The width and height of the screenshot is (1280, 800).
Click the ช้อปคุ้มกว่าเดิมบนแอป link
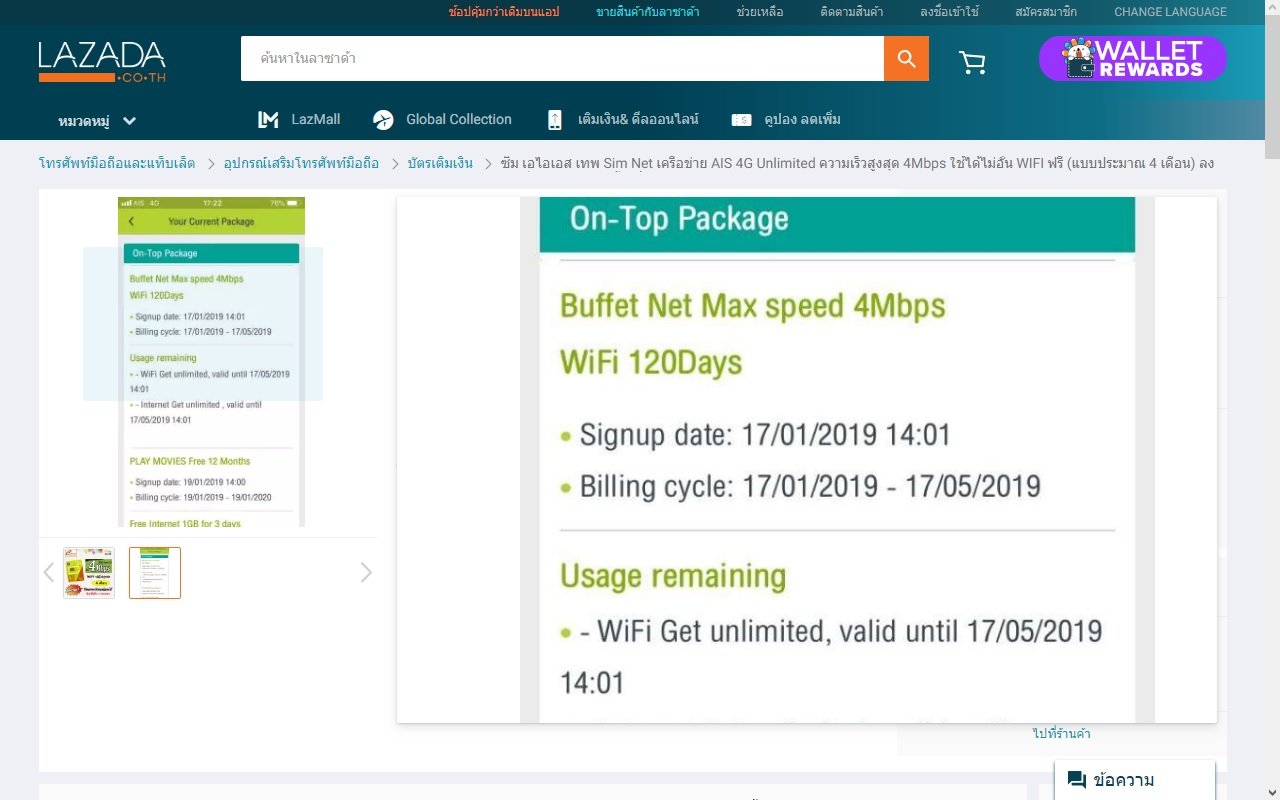[504, 12]
